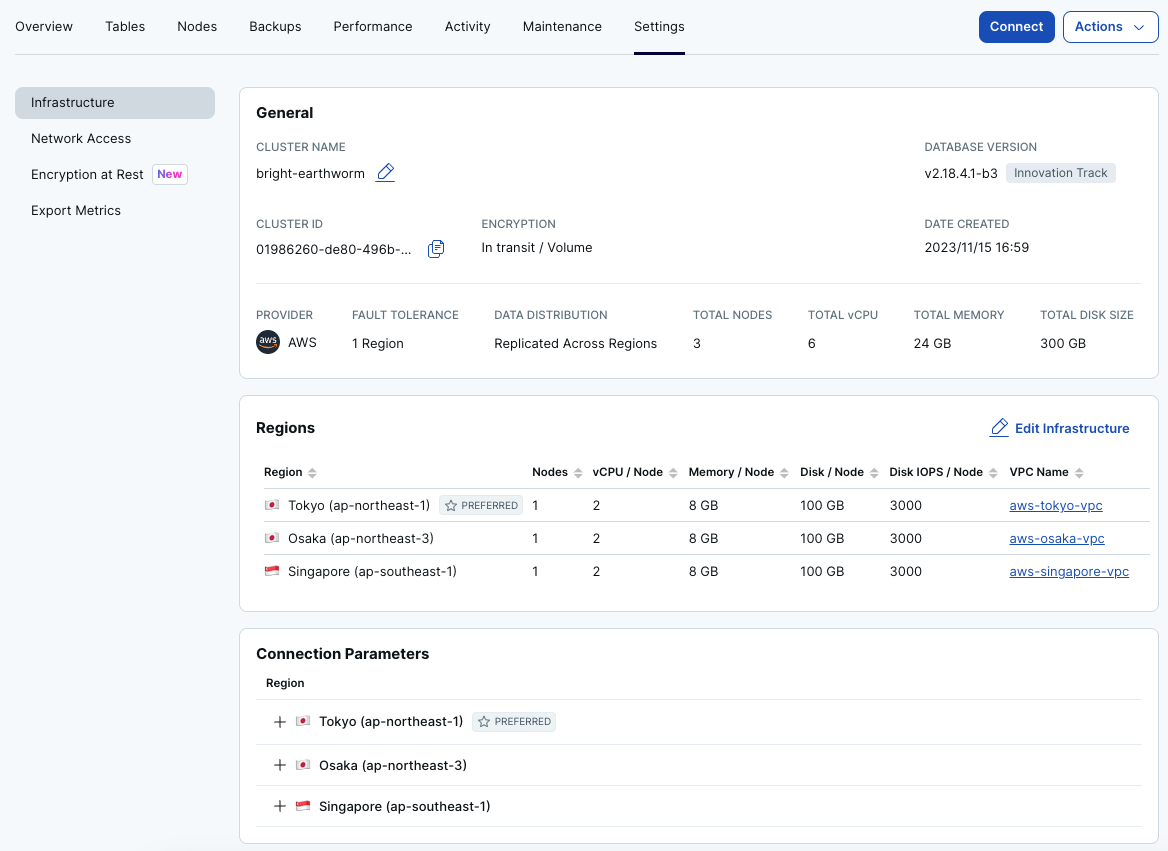Click the 1 Region fault tolerance value

[378, 344]
